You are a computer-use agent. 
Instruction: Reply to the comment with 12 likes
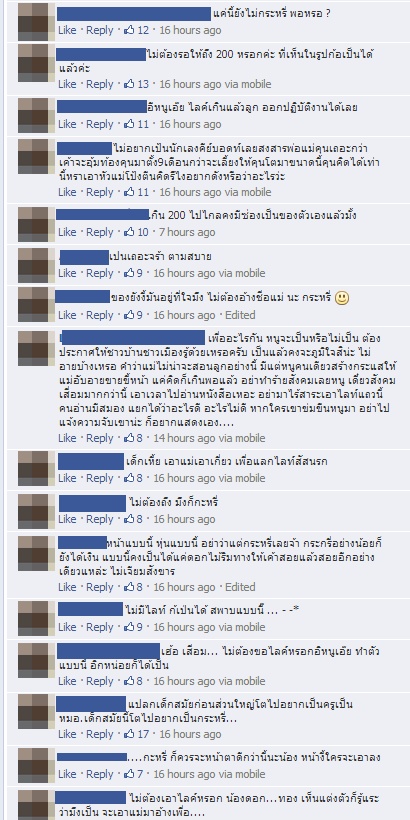(x=99, y=30)
